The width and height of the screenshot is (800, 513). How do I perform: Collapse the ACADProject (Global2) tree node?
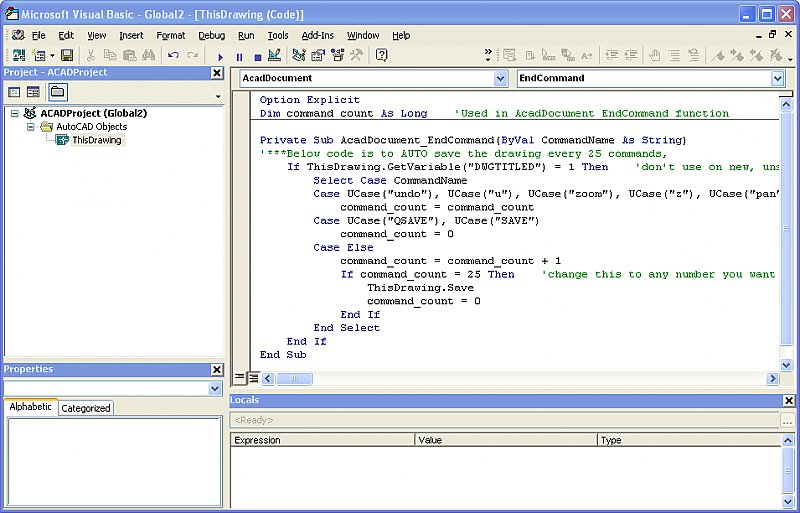(x=15, y=114)
